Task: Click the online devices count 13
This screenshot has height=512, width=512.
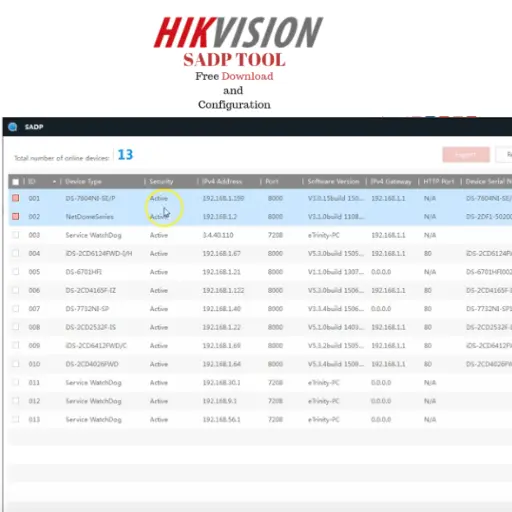Action: (x=125, y=155)
